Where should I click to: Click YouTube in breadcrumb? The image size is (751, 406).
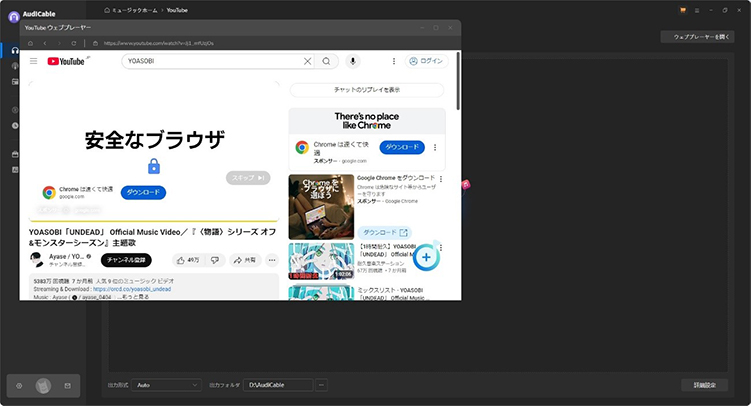click(x=177, y=10)
